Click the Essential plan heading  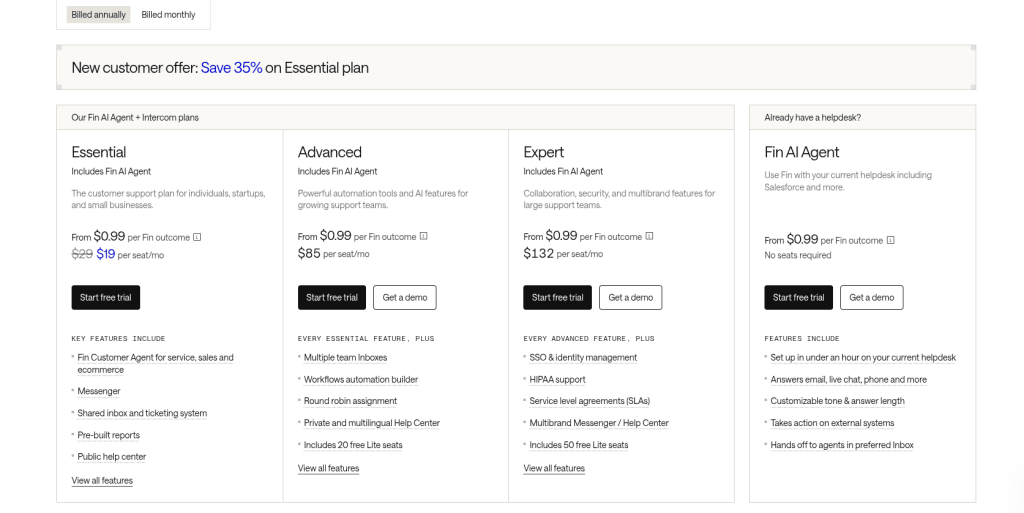pyautogui.click(x=99, y=152)
